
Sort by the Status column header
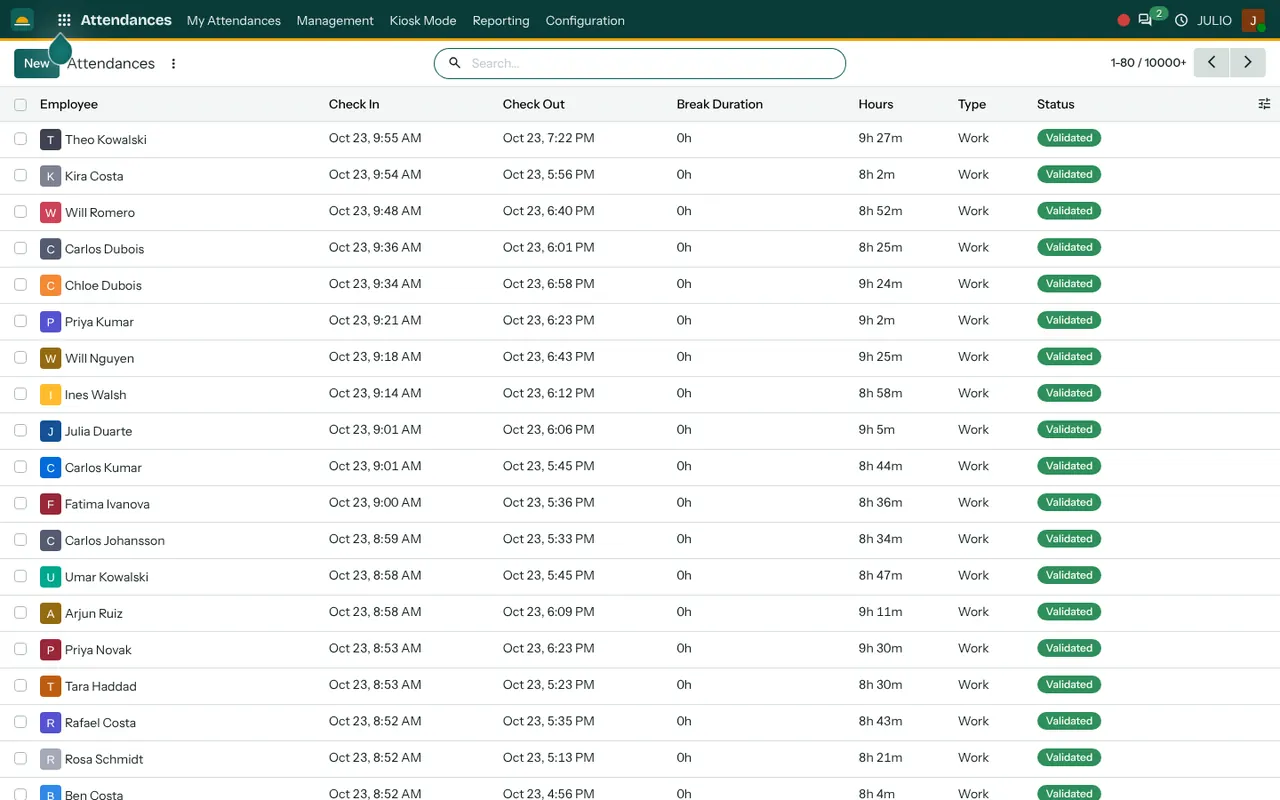(x=1056, y=104)
